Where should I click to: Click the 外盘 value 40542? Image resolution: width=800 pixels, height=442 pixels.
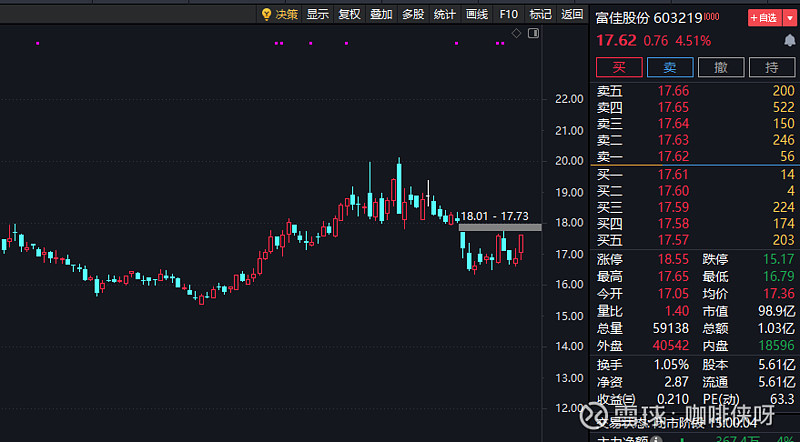pyautogui.click(x=670, y=346)
